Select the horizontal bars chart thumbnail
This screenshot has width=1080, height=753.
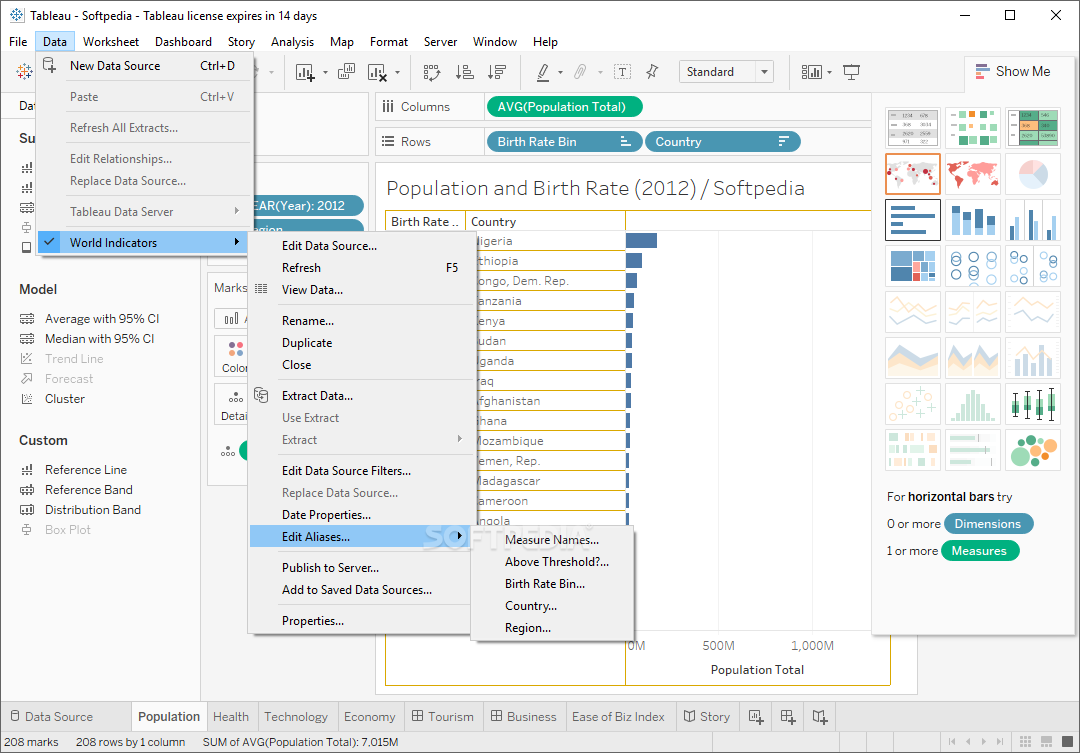tap(913, 220)
